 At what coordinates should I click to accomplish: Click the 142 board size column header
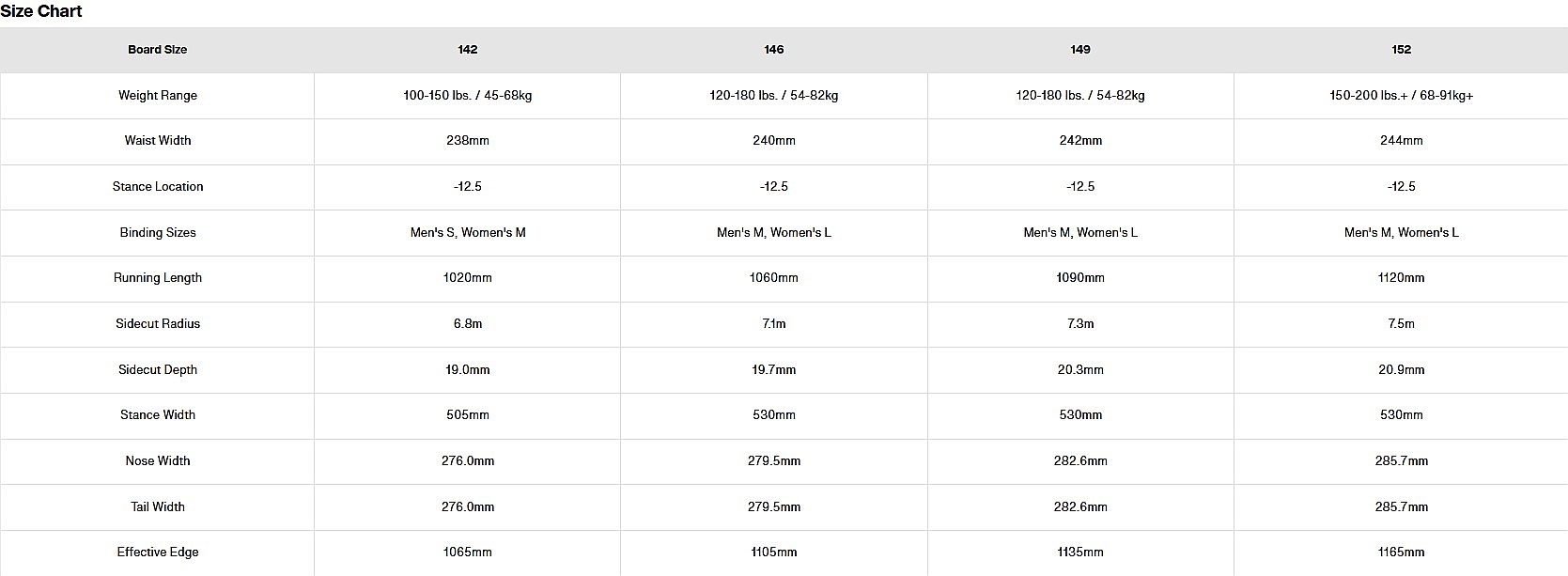point(468,50)
